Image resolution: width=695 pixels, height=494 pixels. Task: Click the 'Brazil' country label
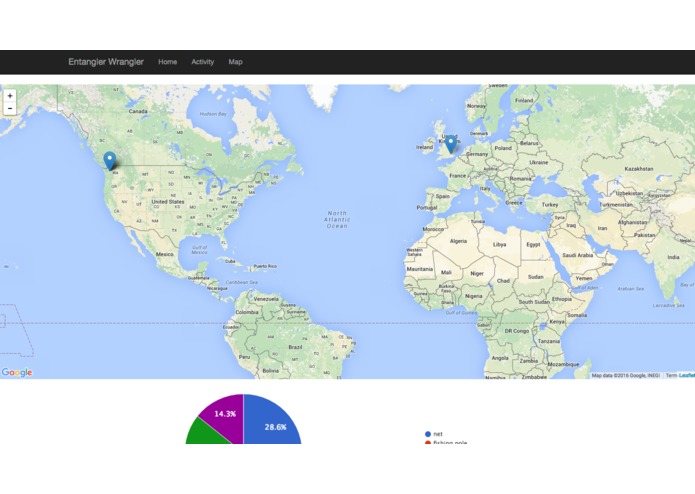coord(295,347)
